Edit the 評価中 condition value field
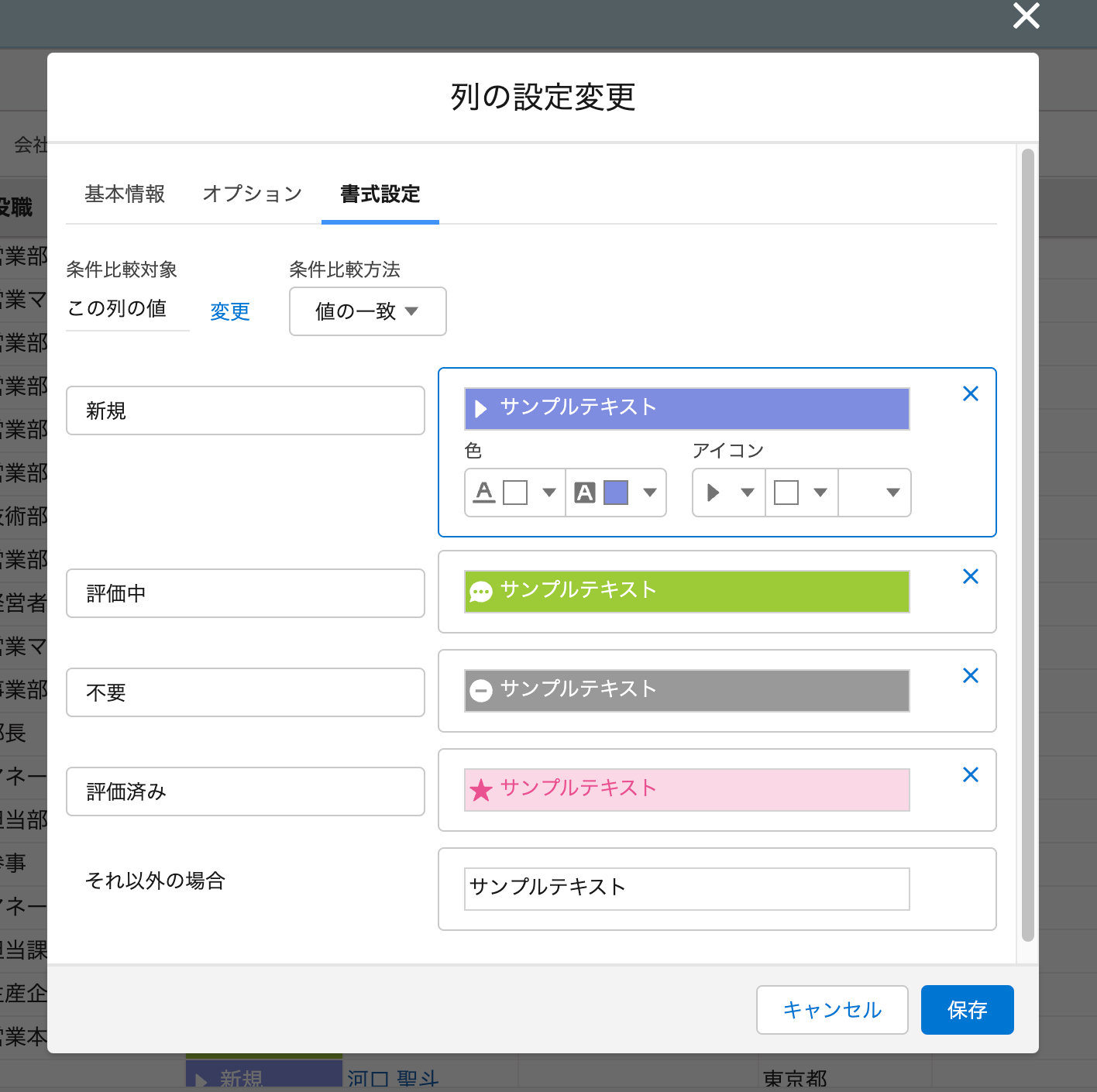The image size is (1097, 1092). tap(246, 593)
